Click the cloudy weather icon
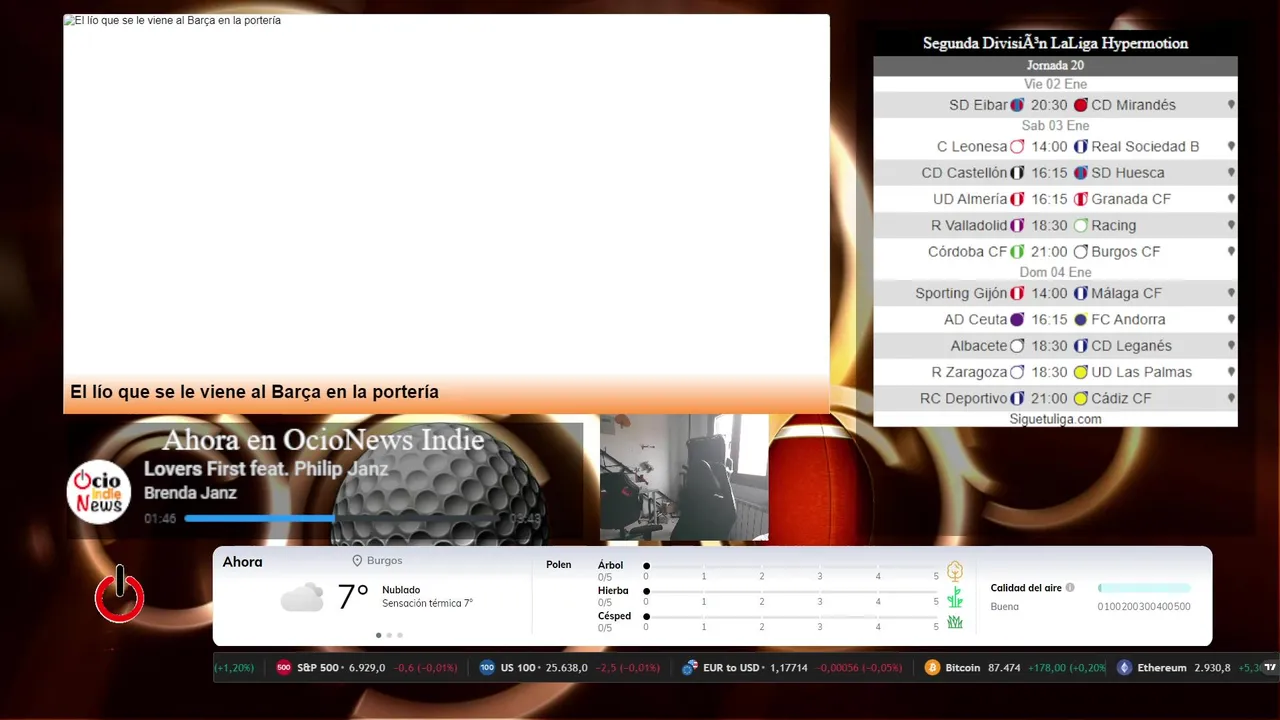Viewport: 1280px width, 720px height. (302, 597)
